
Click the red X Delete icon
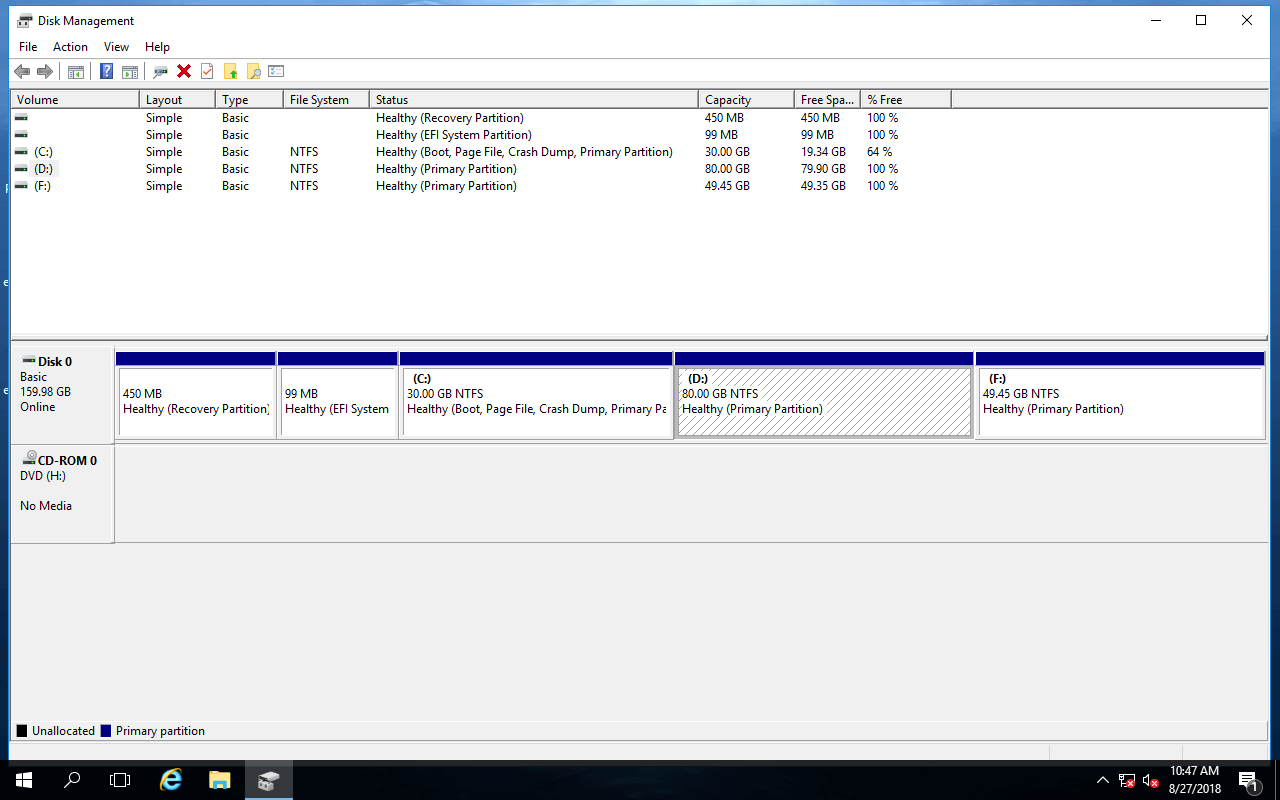(x=184, y=71)
